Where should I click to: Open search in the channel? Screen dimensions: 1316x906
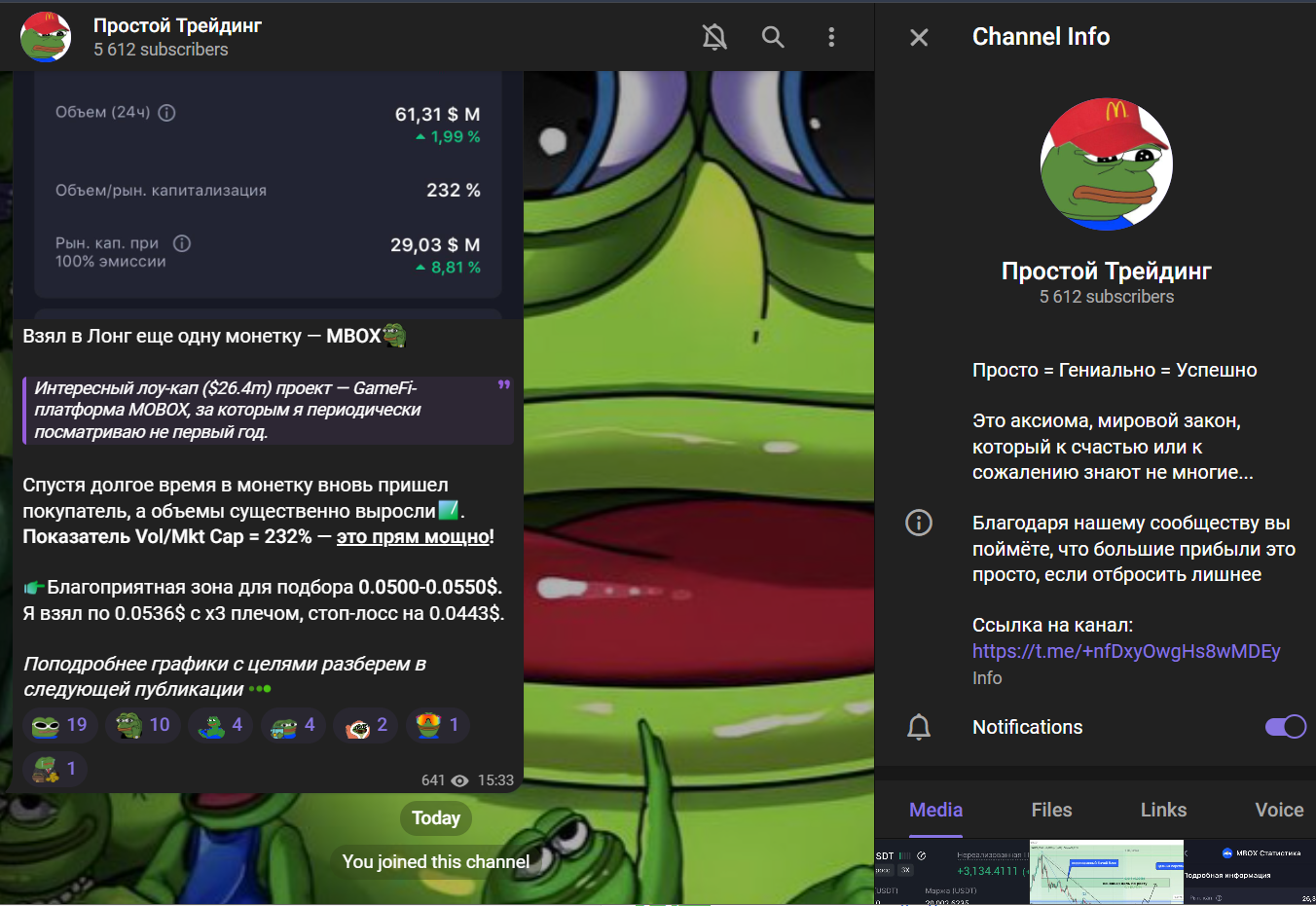773,37
